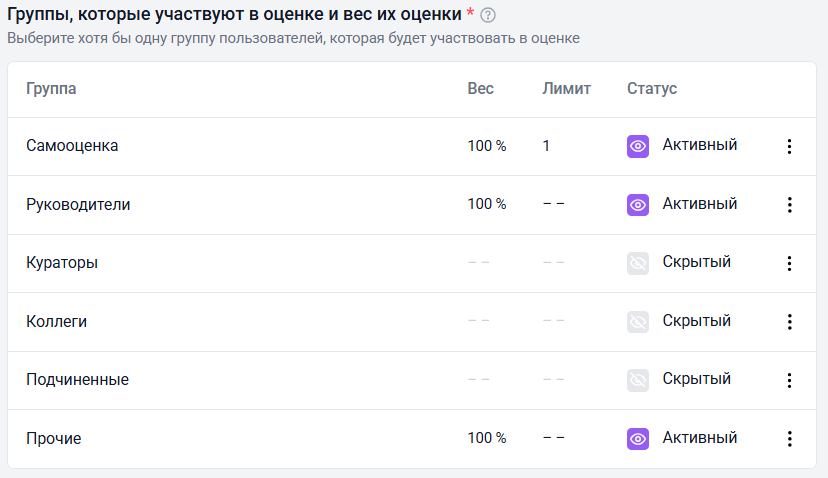Click the help question mark icon
Viewport: 828px width, 478px height.
(488, 15)
